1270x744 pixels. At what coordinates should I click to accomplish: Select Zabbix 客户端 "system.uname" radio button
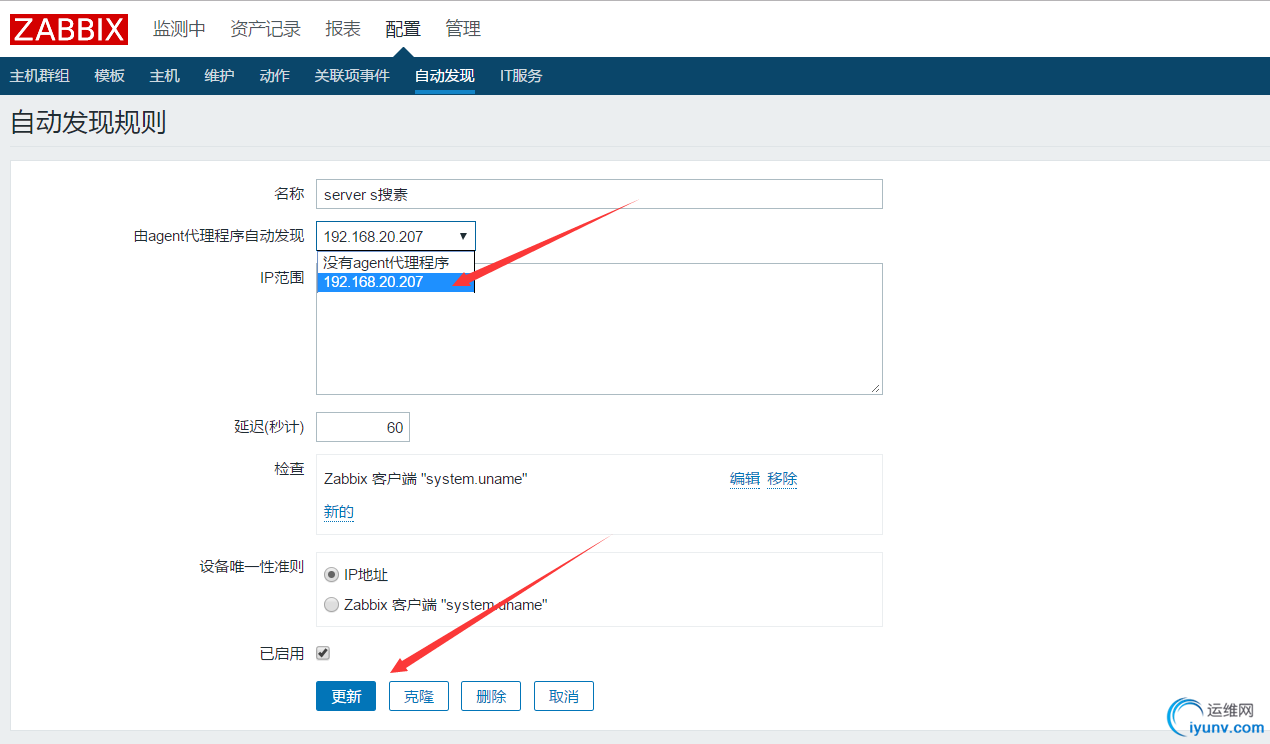click(332, 604)
